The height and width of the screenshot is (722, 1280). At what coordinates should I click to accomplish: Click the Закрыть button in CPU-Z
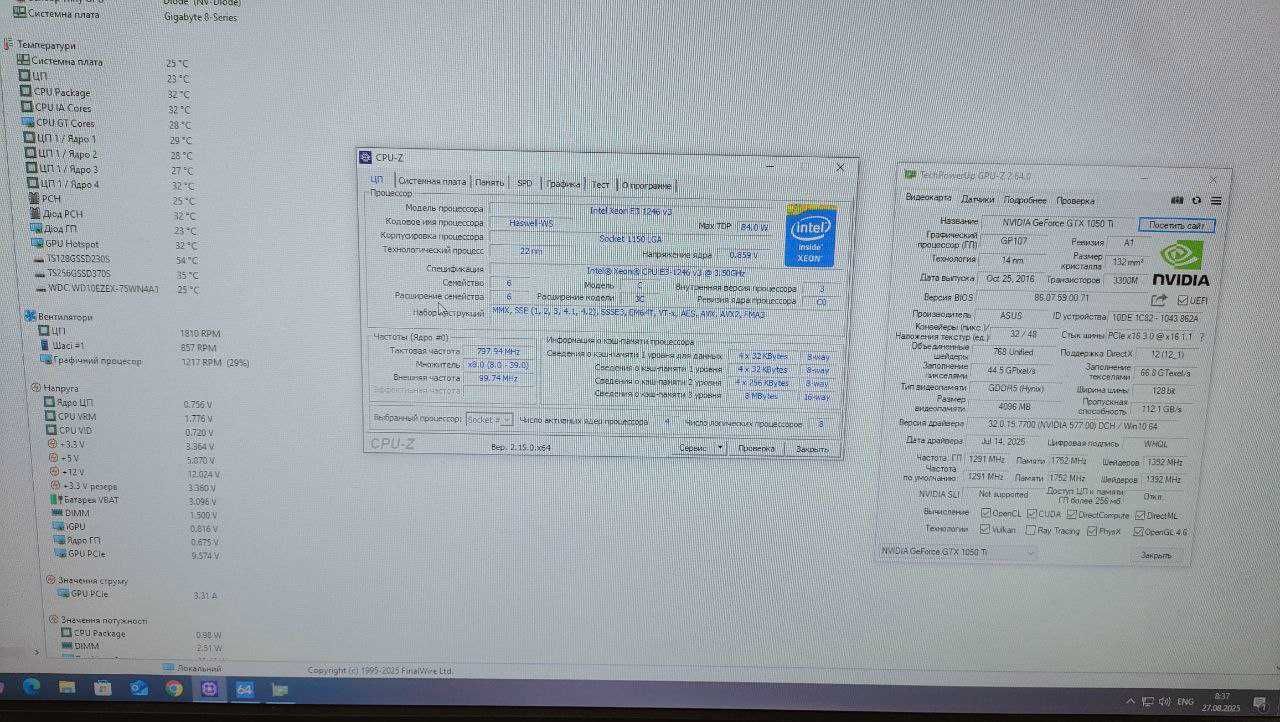pos(812,449)
